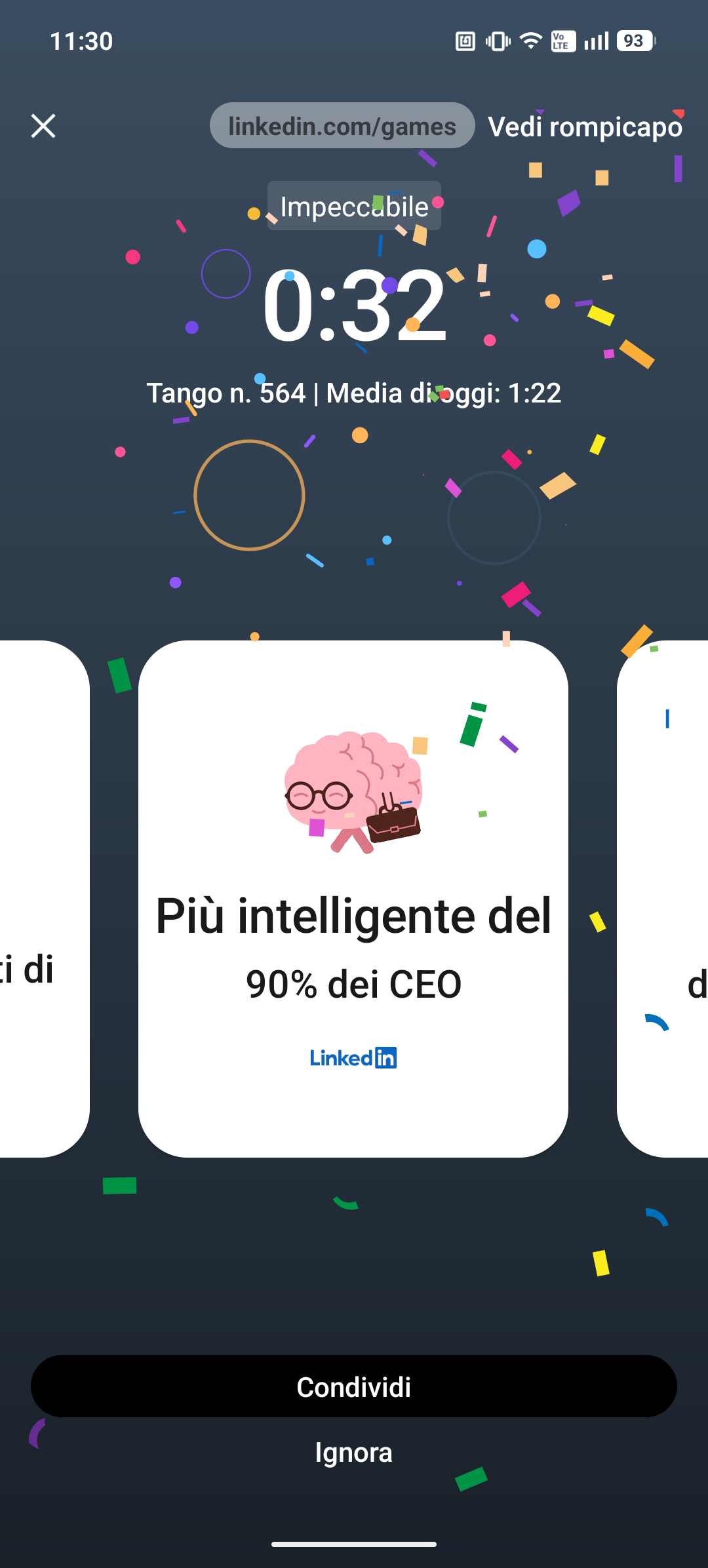The image size is (708, 1568).
Task: Tap the 0:32 completion time
Action: point(354,305)
